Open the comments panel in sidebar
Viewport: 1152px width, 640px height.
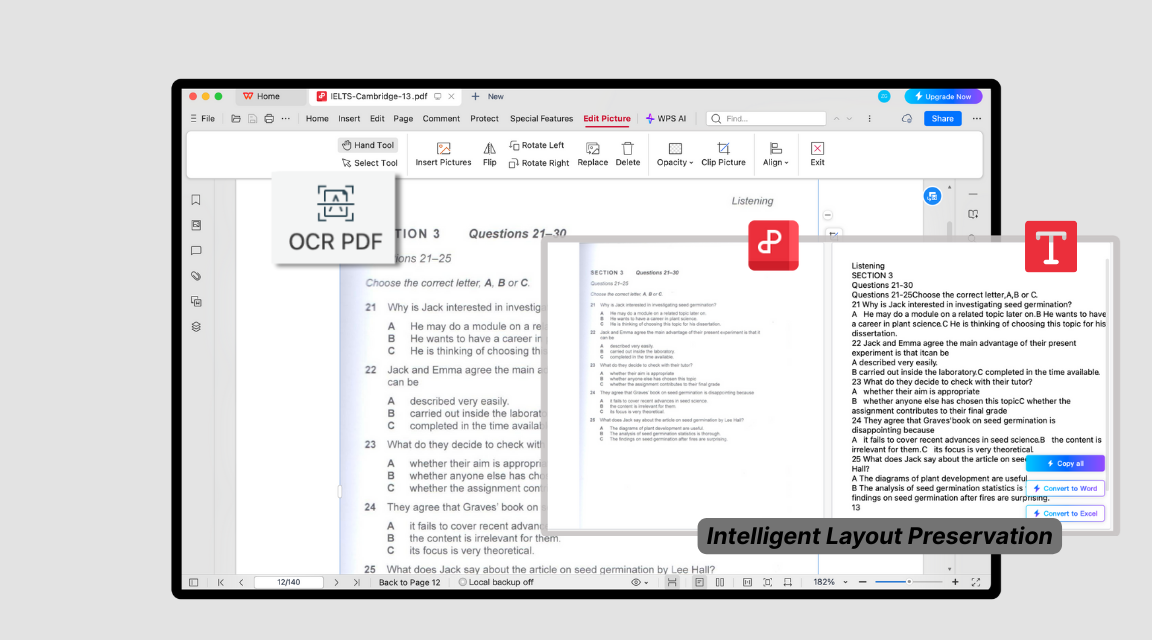click(196, 251)
